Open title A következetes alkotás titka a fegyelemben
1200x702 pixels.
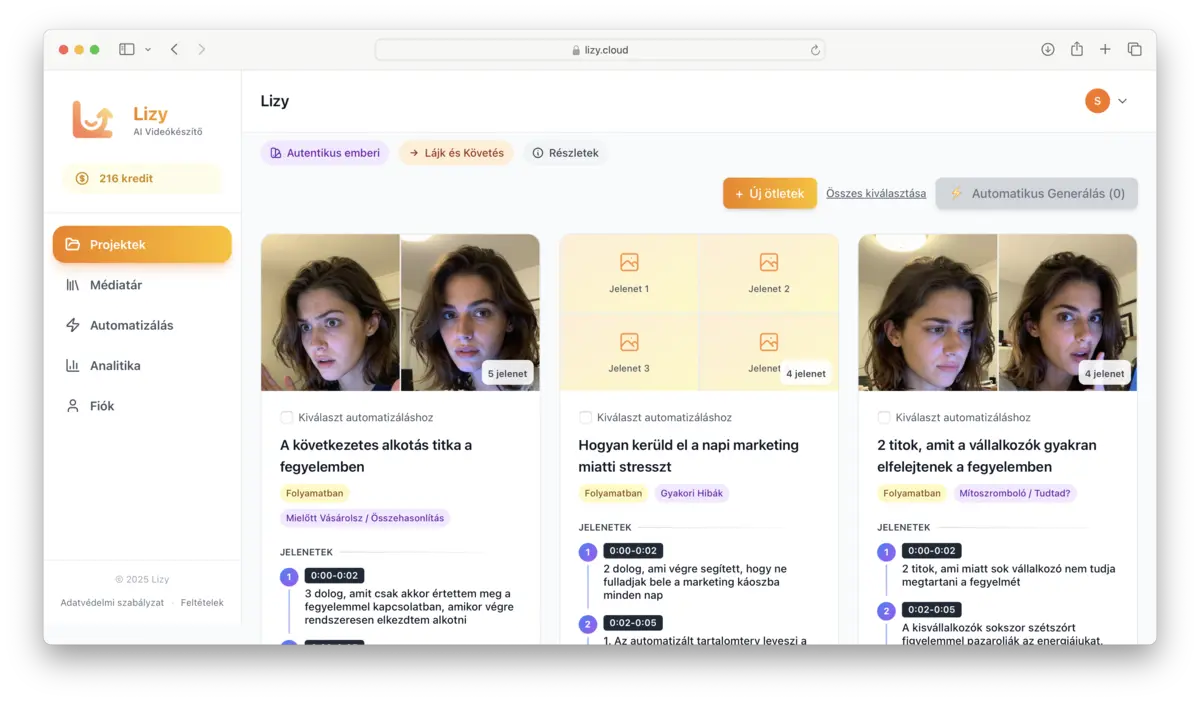tap(376, 456)
